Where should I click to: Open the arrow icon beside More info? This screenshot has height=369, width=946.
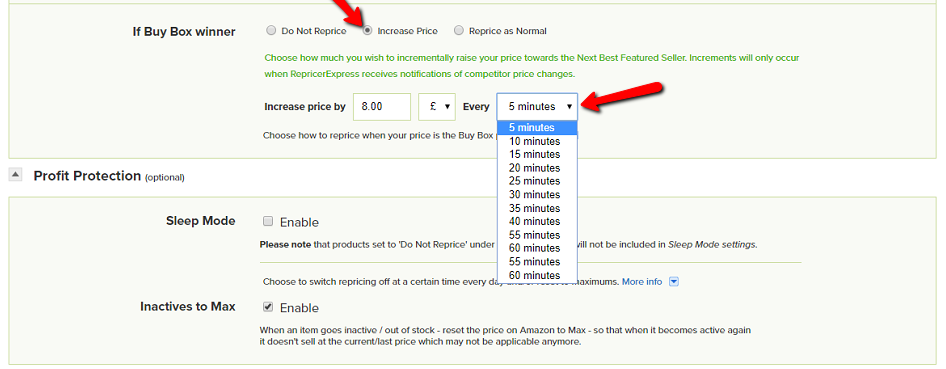coord(675,282)
